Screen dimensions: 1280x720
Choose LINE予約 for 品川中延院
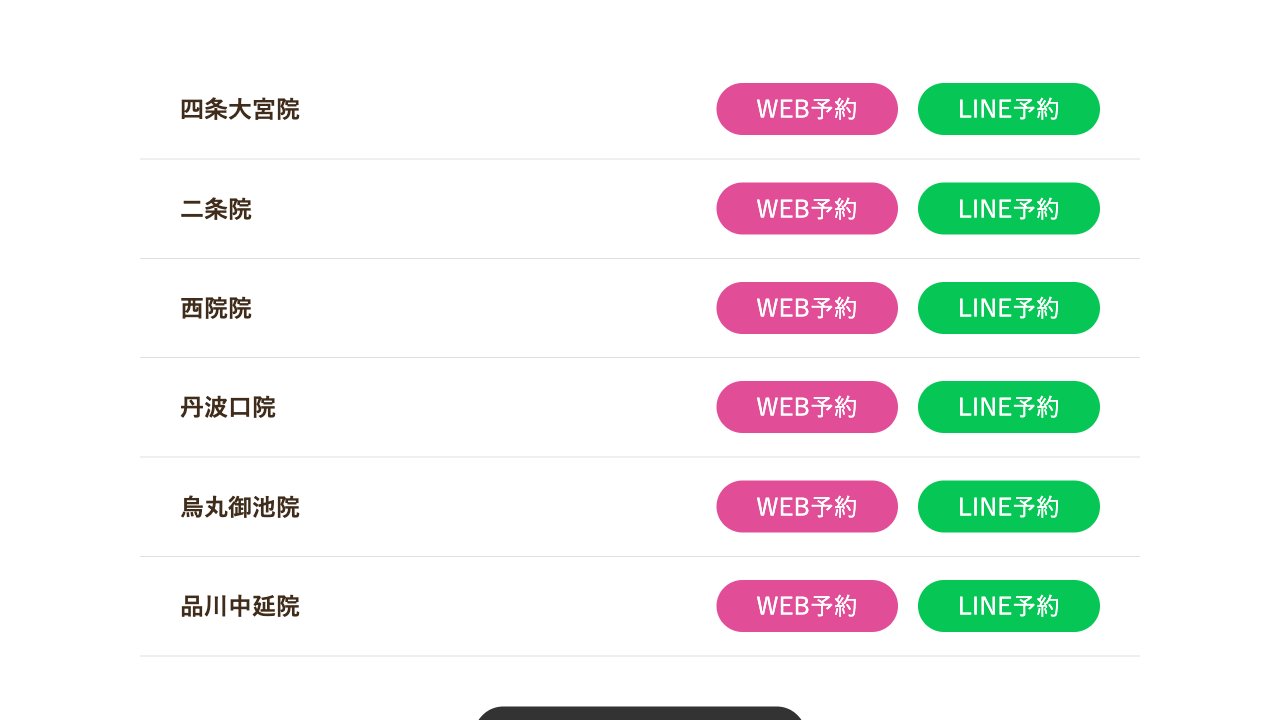[x=1008, y=606]
